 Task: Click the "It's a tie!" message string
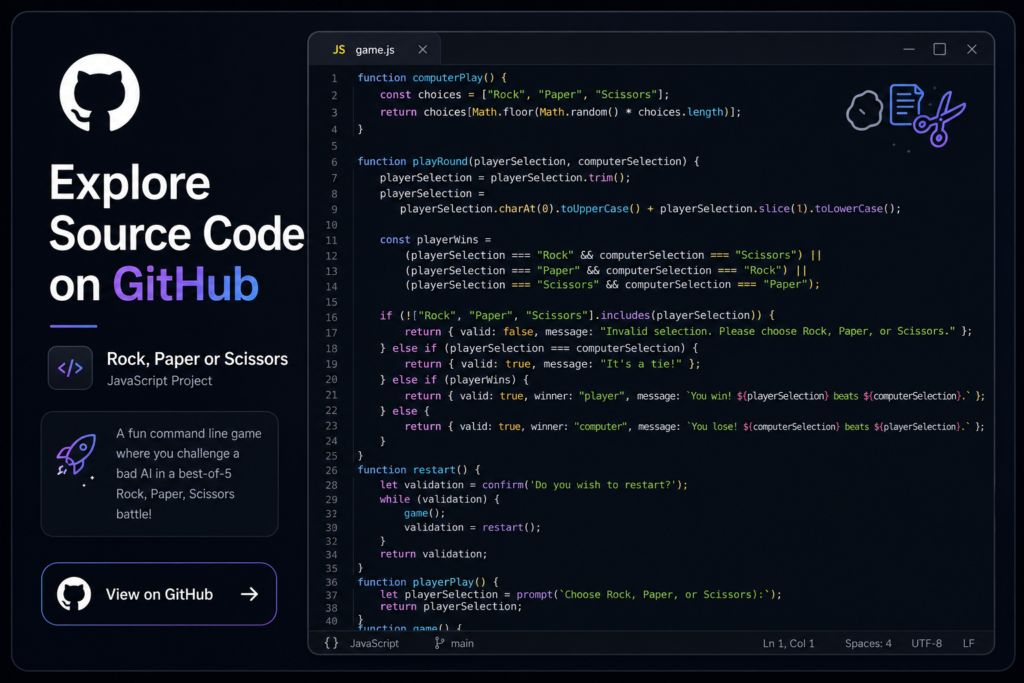click(x=641, y=364)
